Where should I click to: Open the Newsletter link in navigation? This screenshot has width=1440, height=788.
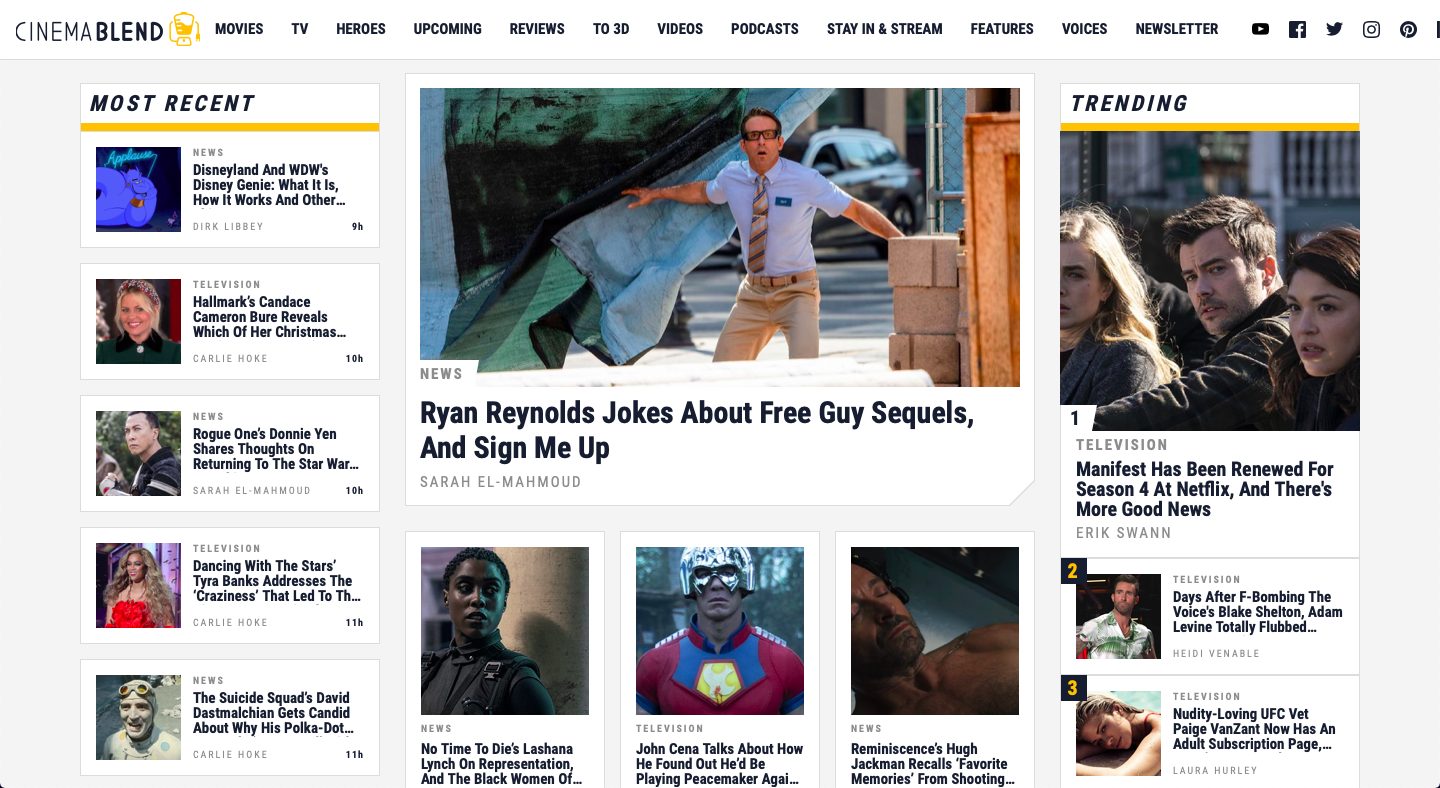[x=1177, y=29]
